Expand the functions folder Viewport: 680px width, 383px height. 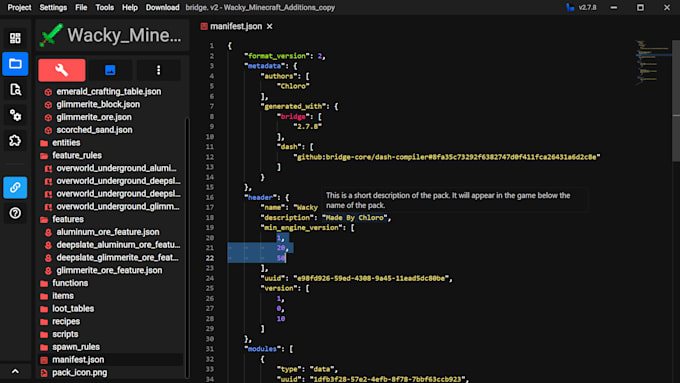[x=70, y=283]
